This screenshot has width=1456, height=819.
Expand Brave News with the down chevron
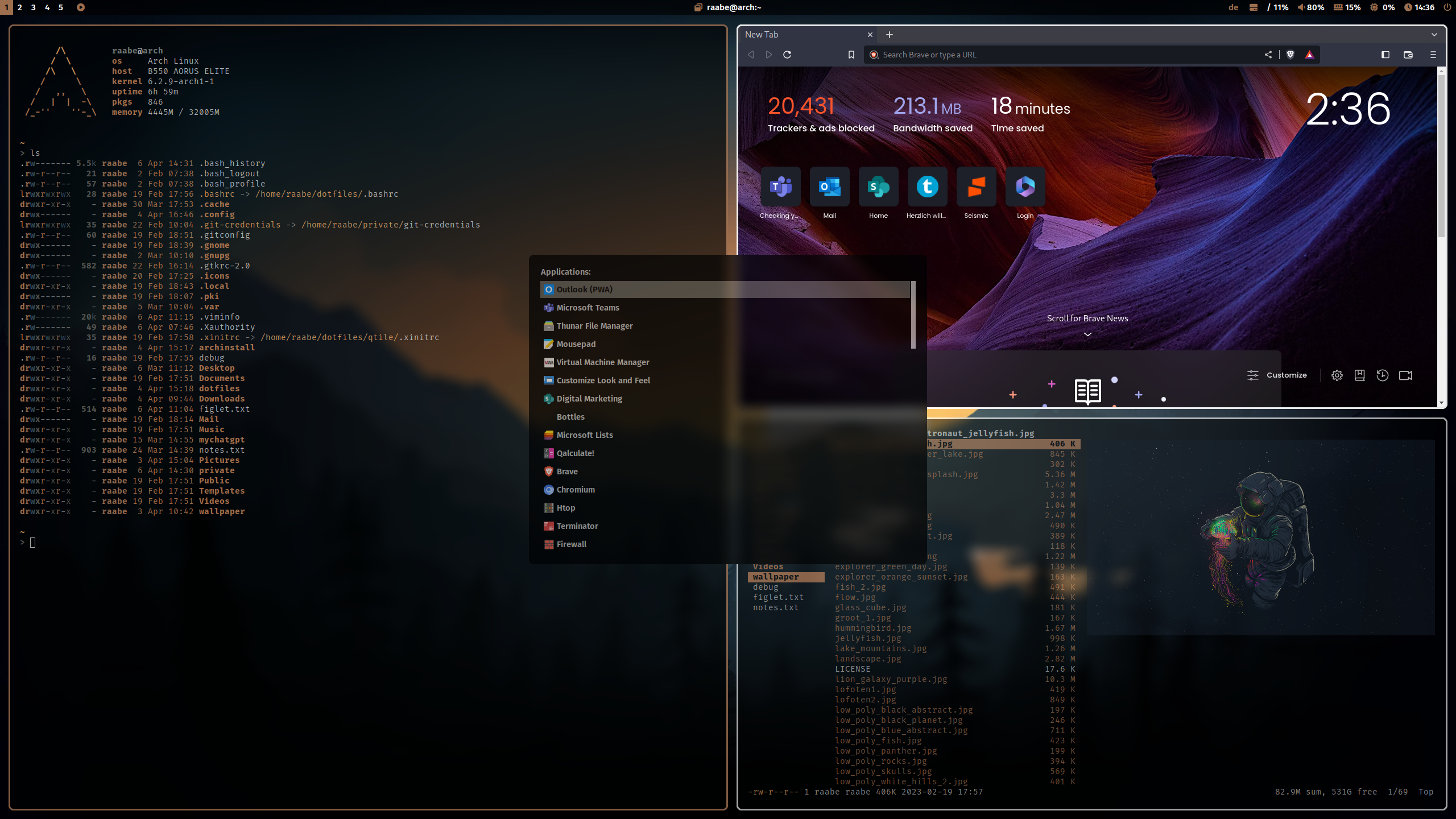click(1087, 334)
